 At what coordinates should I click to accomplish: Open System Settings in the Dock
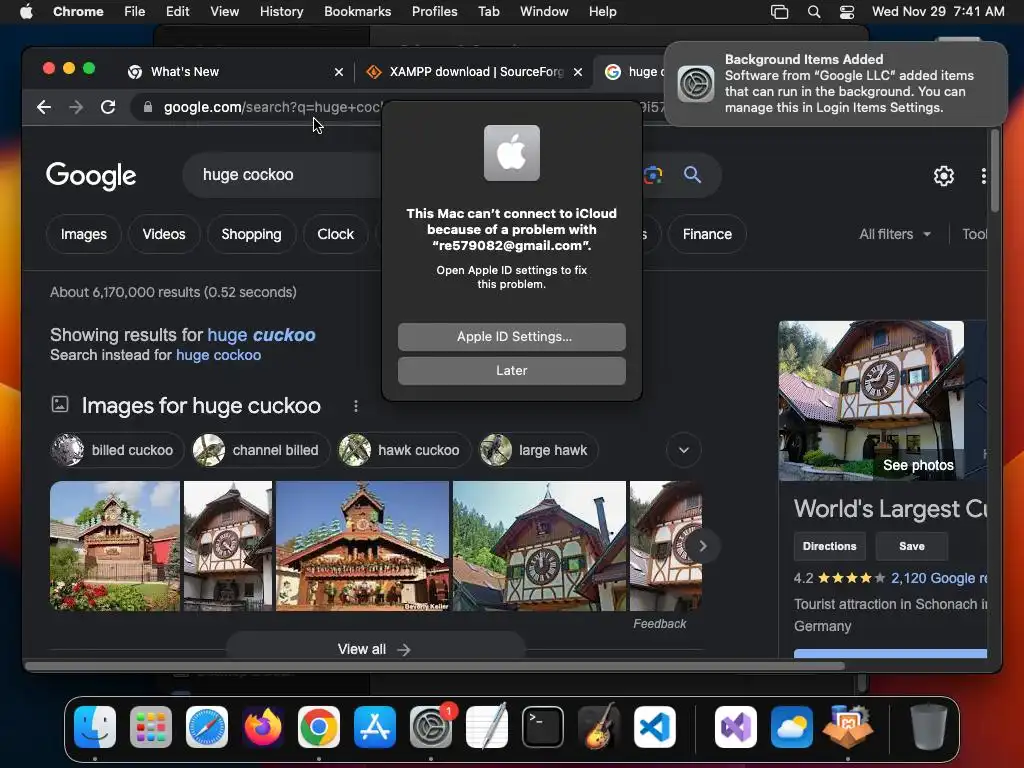coord(431,727)
